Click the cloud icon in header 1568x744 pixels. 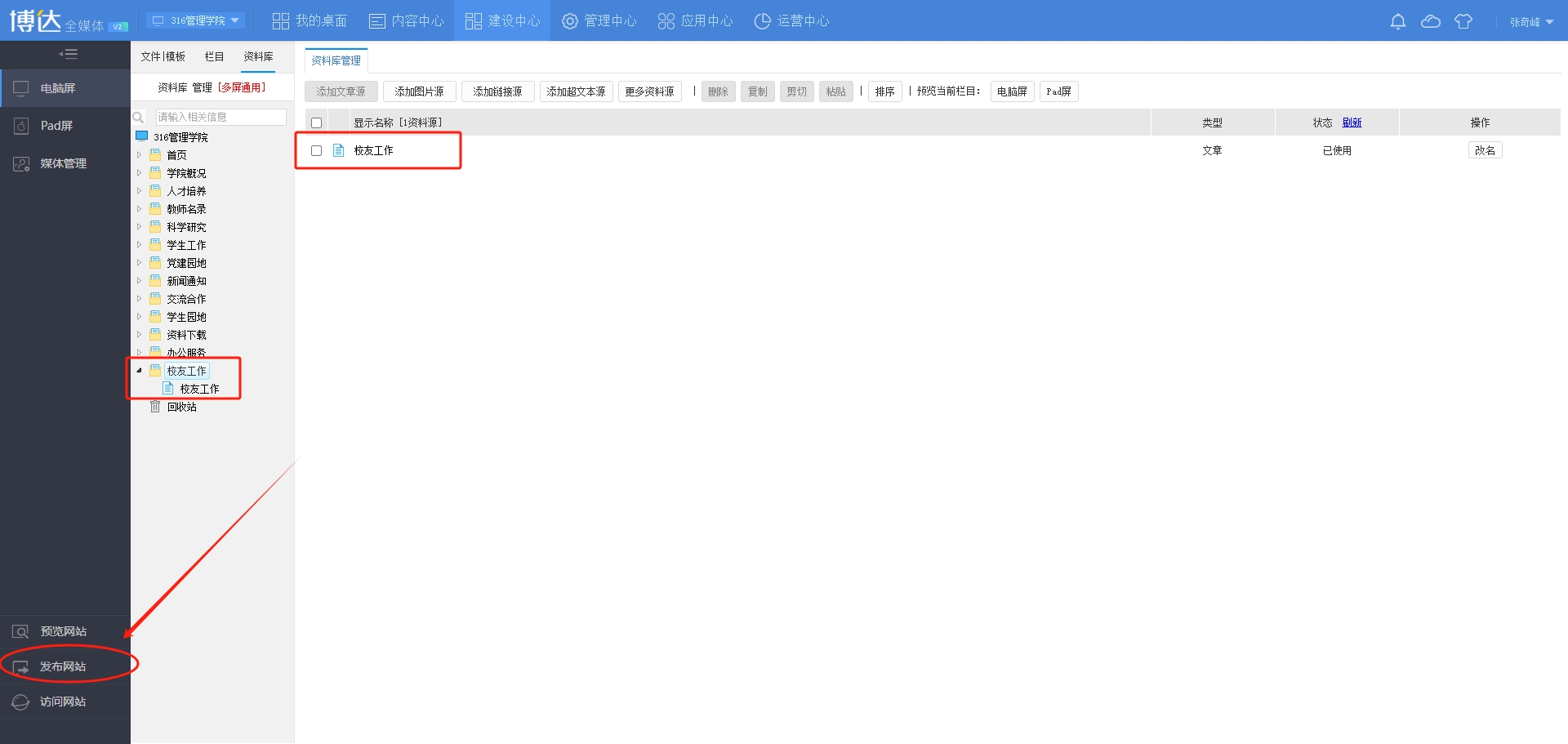coord(1430,21)
